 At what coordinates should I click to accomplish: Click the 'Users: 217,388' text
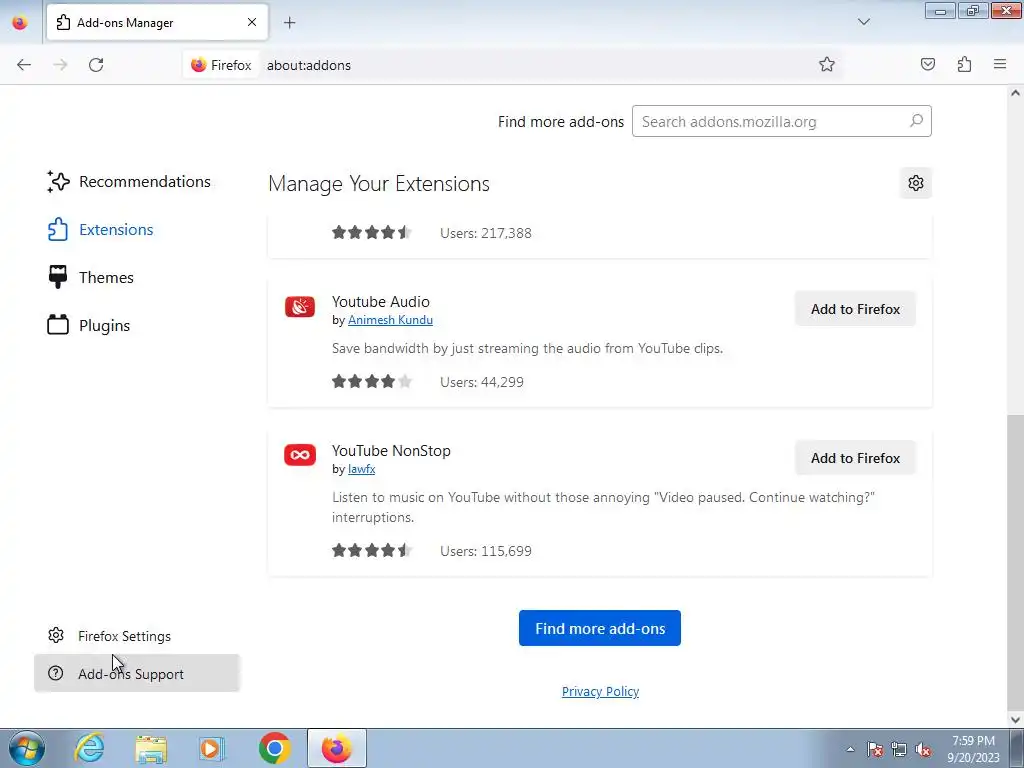point(486,233)
